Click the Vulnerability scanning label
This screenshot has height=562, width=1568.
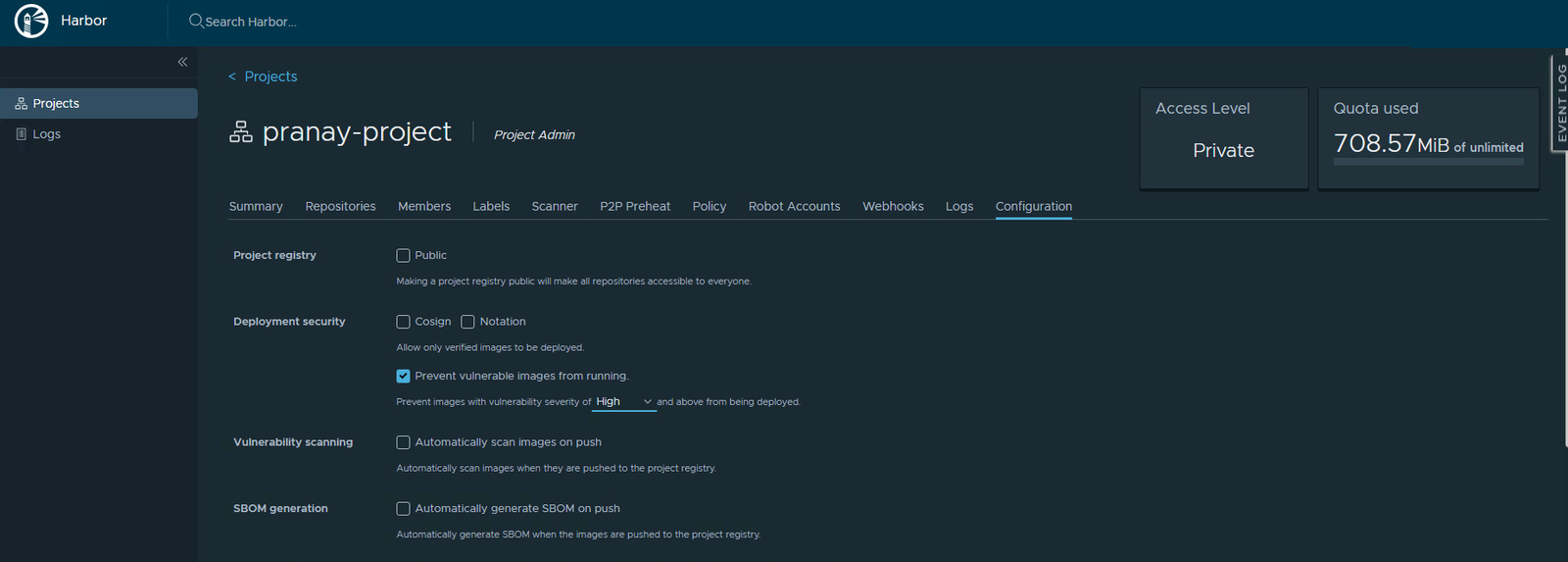pos(293,442)
